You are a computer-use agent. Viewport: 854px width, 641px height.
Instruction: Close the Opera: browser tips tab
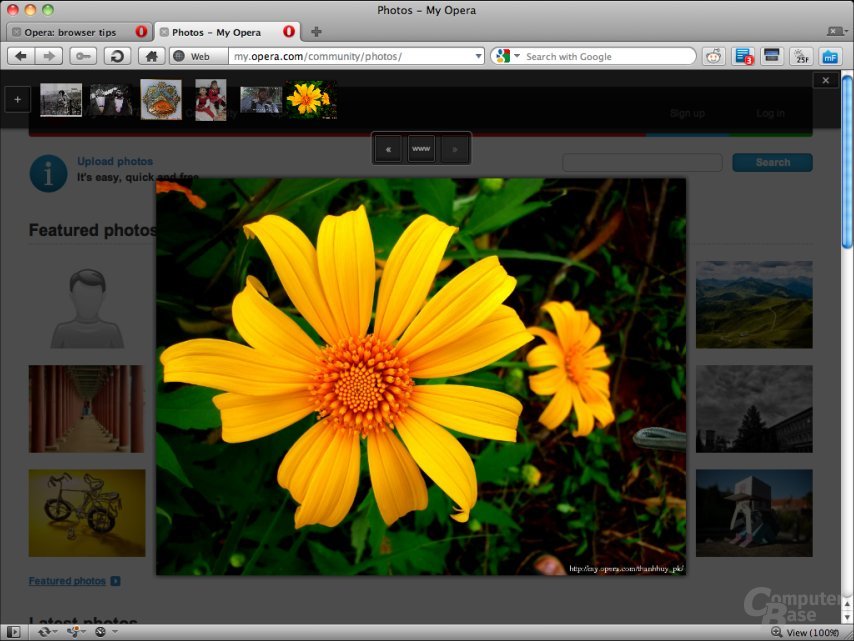pyautogui.click(x=16, y=32)
